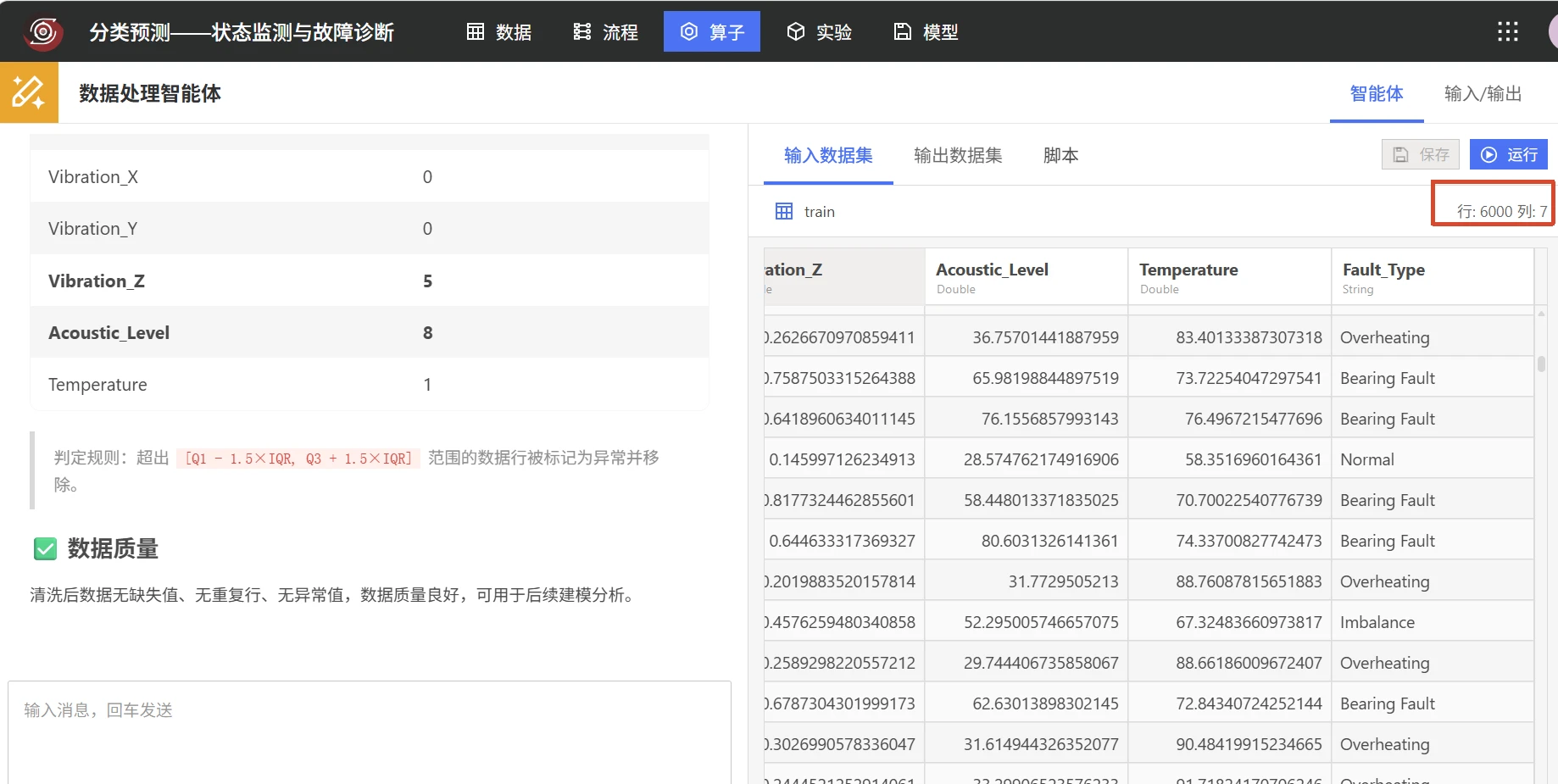Click the train dataset name

click(819, 212)
